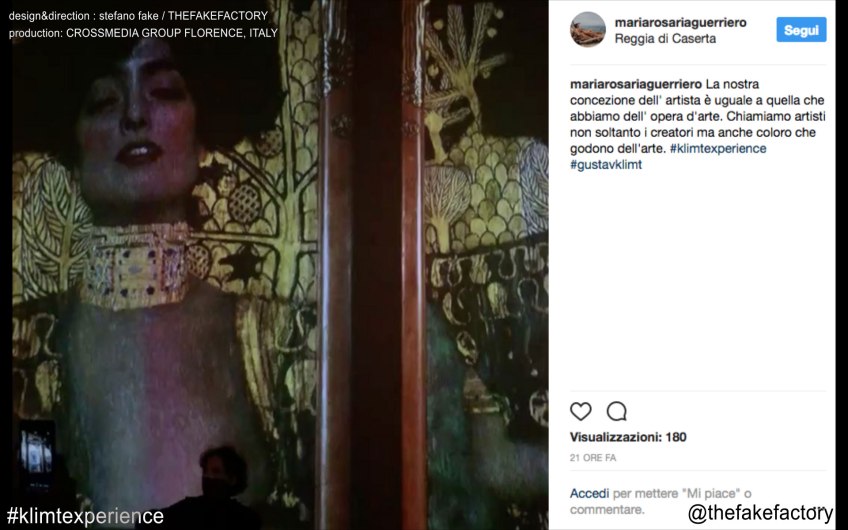Click the Visualizzazioni: 180 view count
The height and width of the screenshot is (530, 848).
point(628,437)
